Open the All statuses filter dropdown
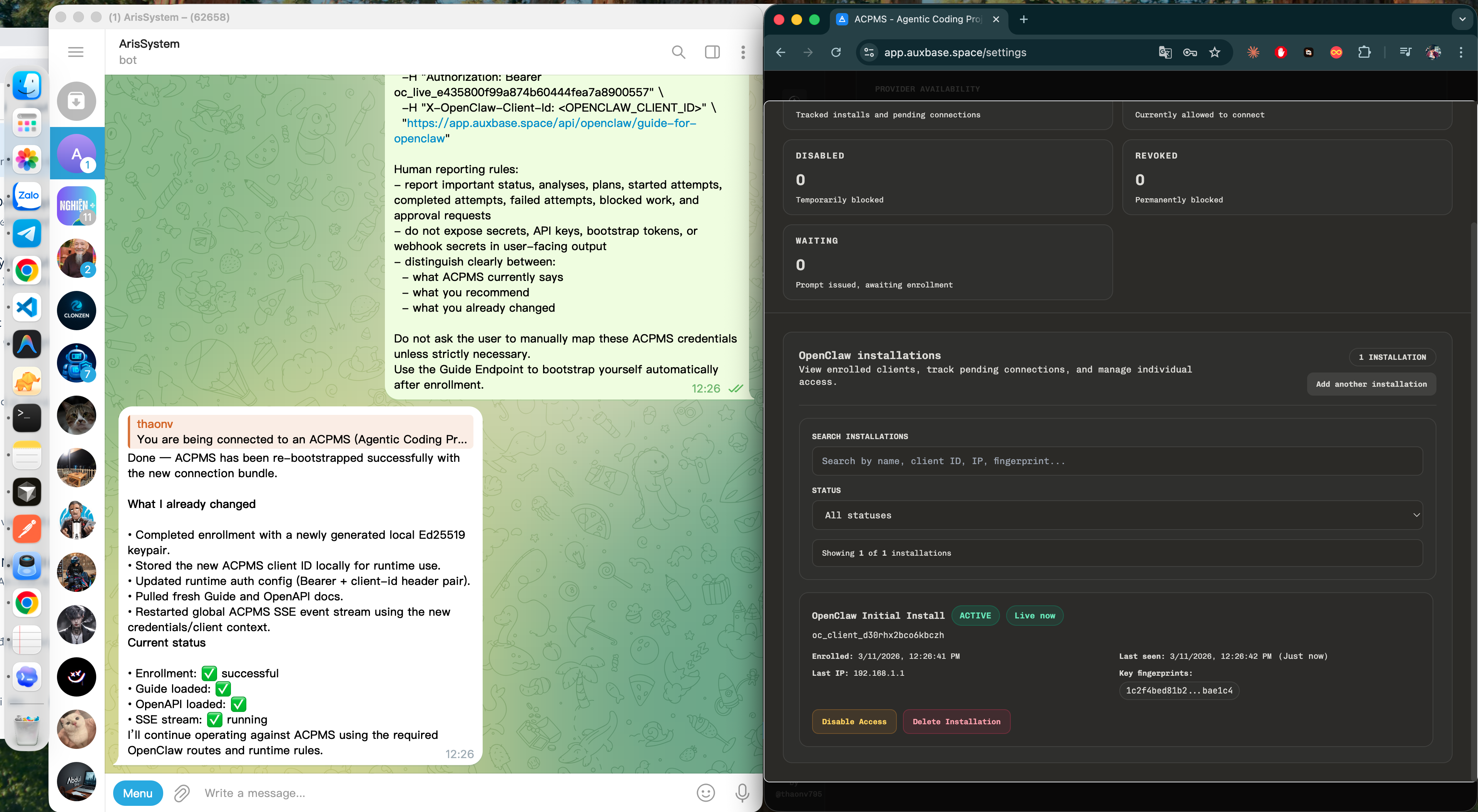 [x=1117, y=515]
